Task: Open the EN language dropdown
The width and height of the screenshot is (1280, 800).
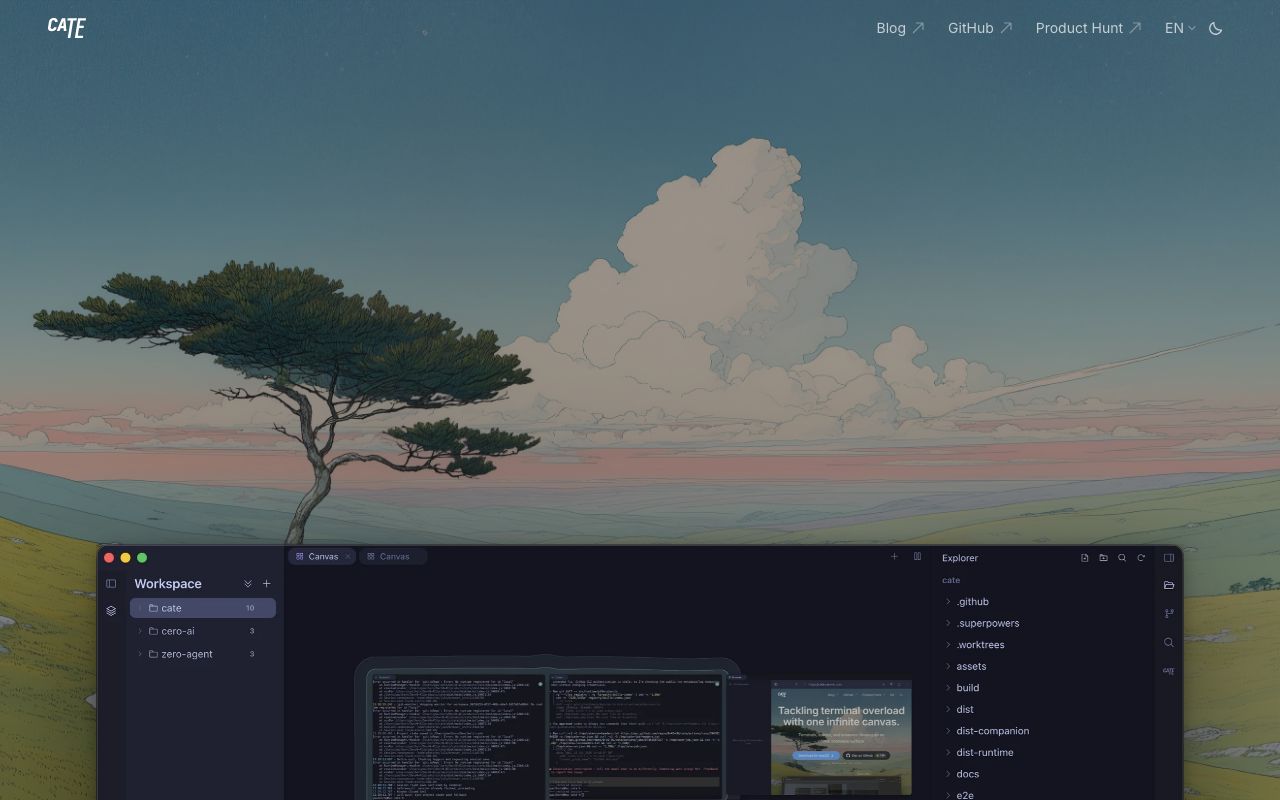Action: (1180, 28)
